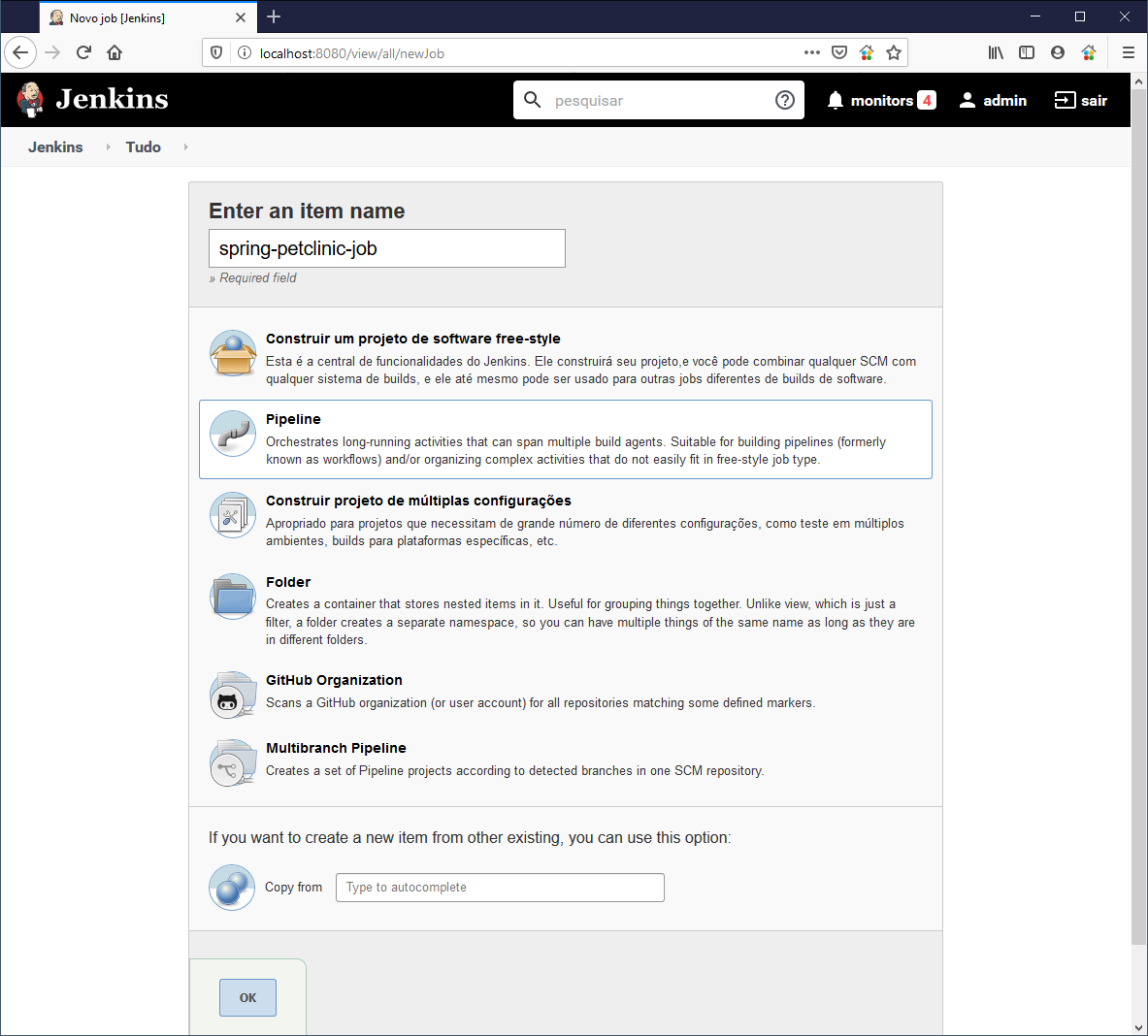The image size is (1148, 1036).
Task: Open monitors notification bell
Action: [836, 100]
